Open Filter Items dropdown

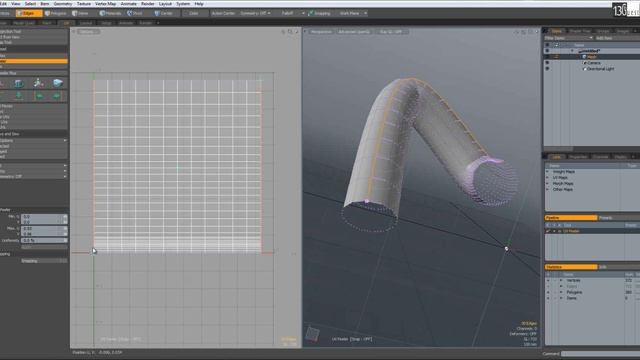(x=568, y=38)
